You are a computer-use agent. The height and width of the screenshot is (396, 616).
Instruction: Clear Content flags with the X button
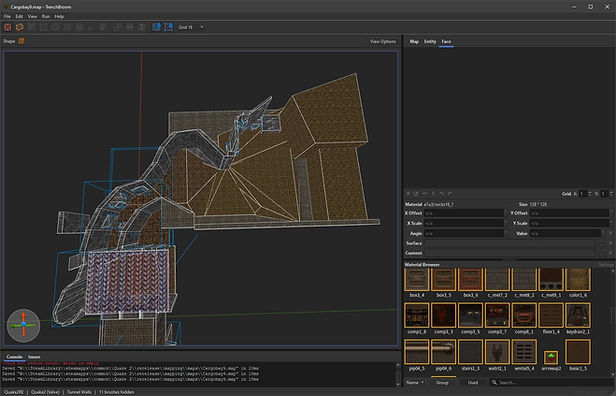pyautogui.click(x=610, y=253)
